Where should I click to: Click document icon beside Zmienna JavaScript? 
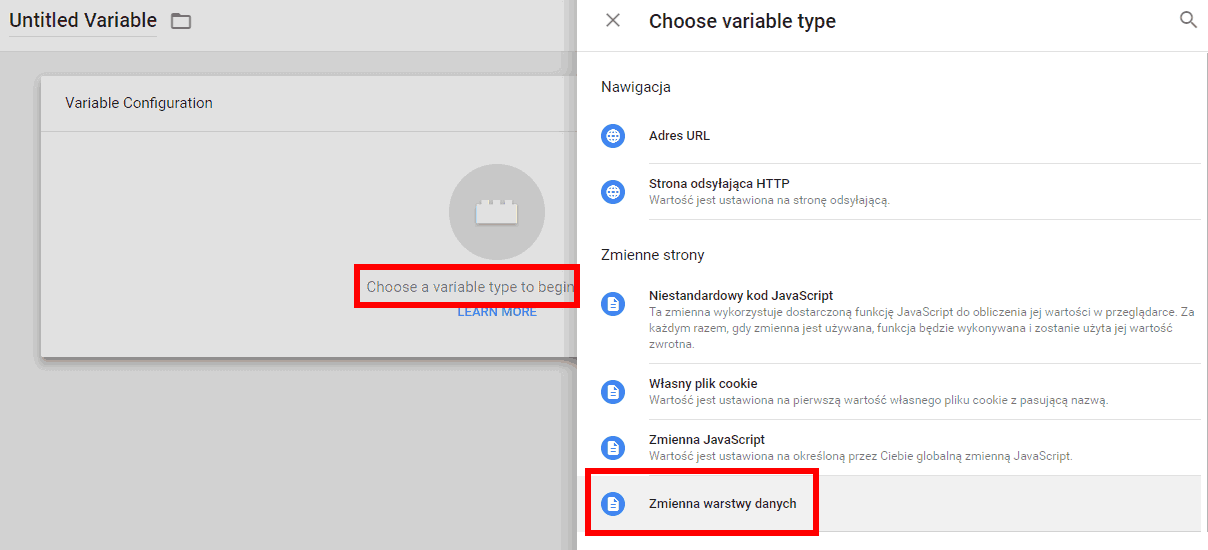coord(613,448)
